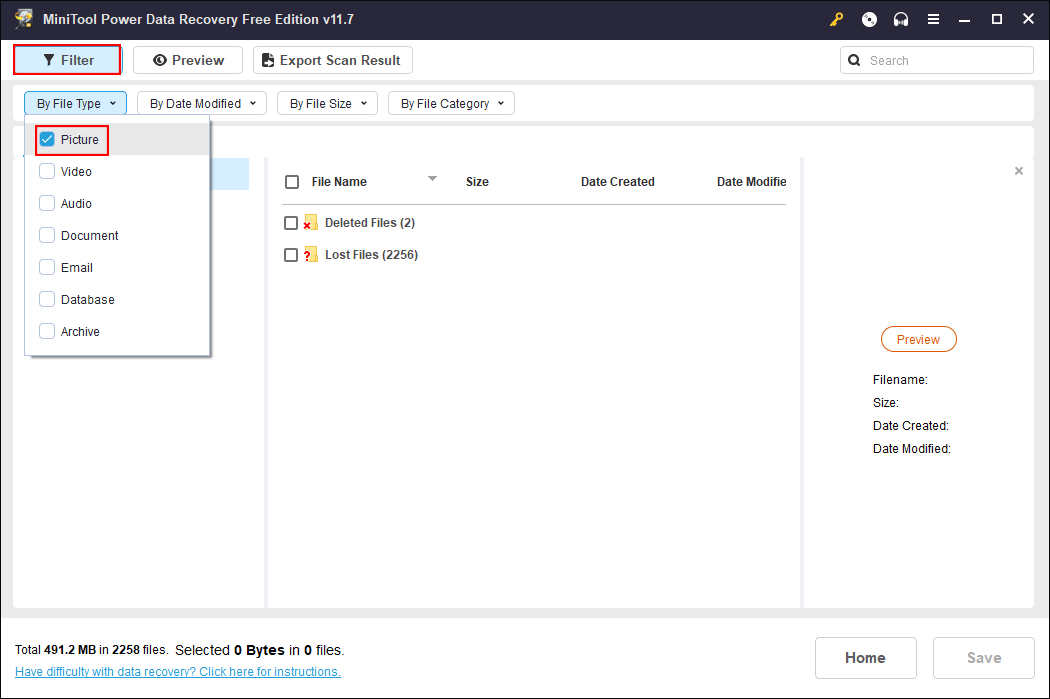Open the By File Size dropdown
1050x699 pixels.
pos(327,103)
